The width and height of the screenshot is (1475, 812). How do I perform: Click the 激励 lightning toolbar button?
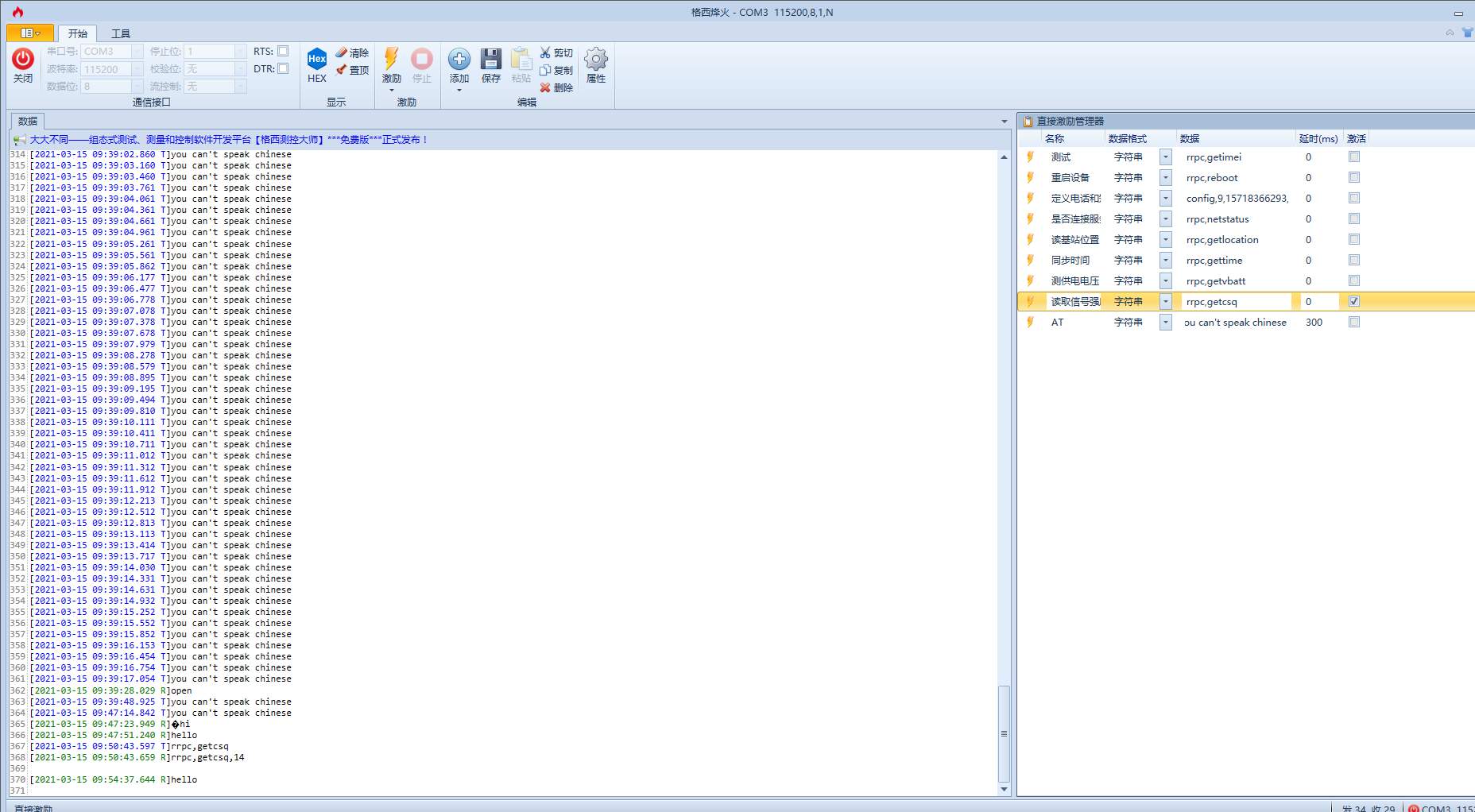click(392, 65)
